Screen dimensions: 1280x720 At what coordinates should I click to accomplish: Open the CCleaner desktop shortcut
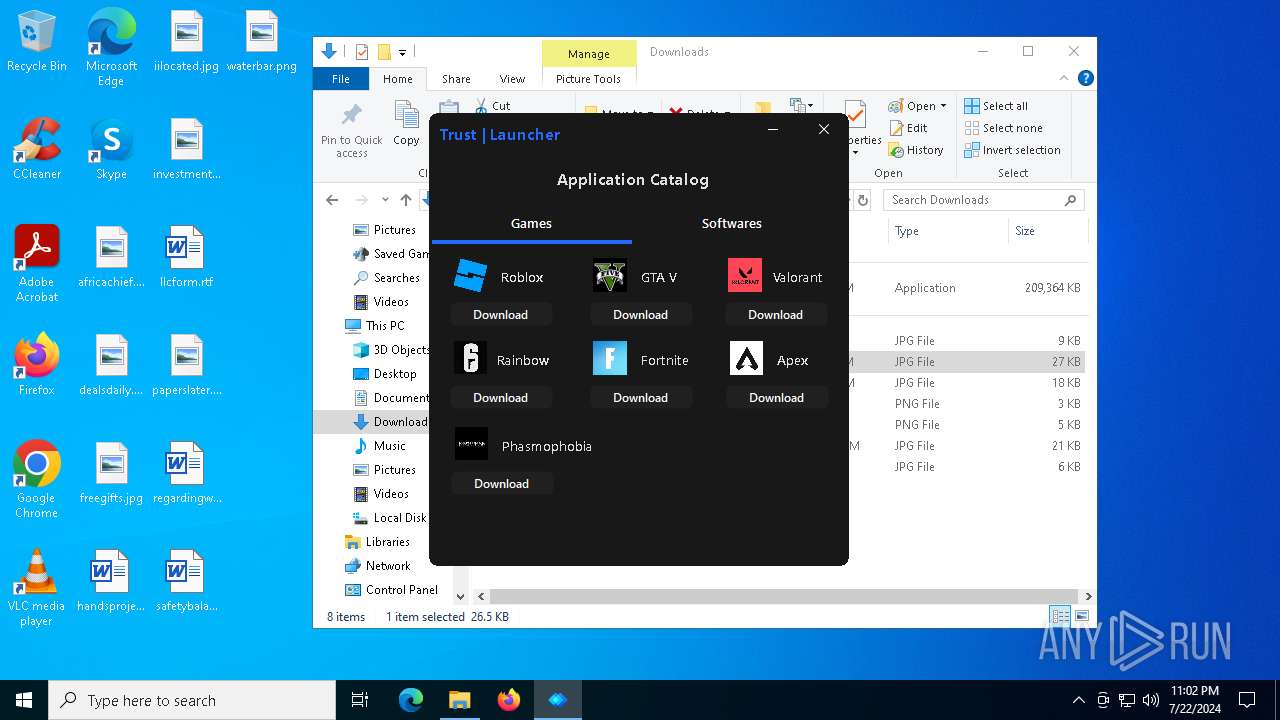tap(37, 149)
